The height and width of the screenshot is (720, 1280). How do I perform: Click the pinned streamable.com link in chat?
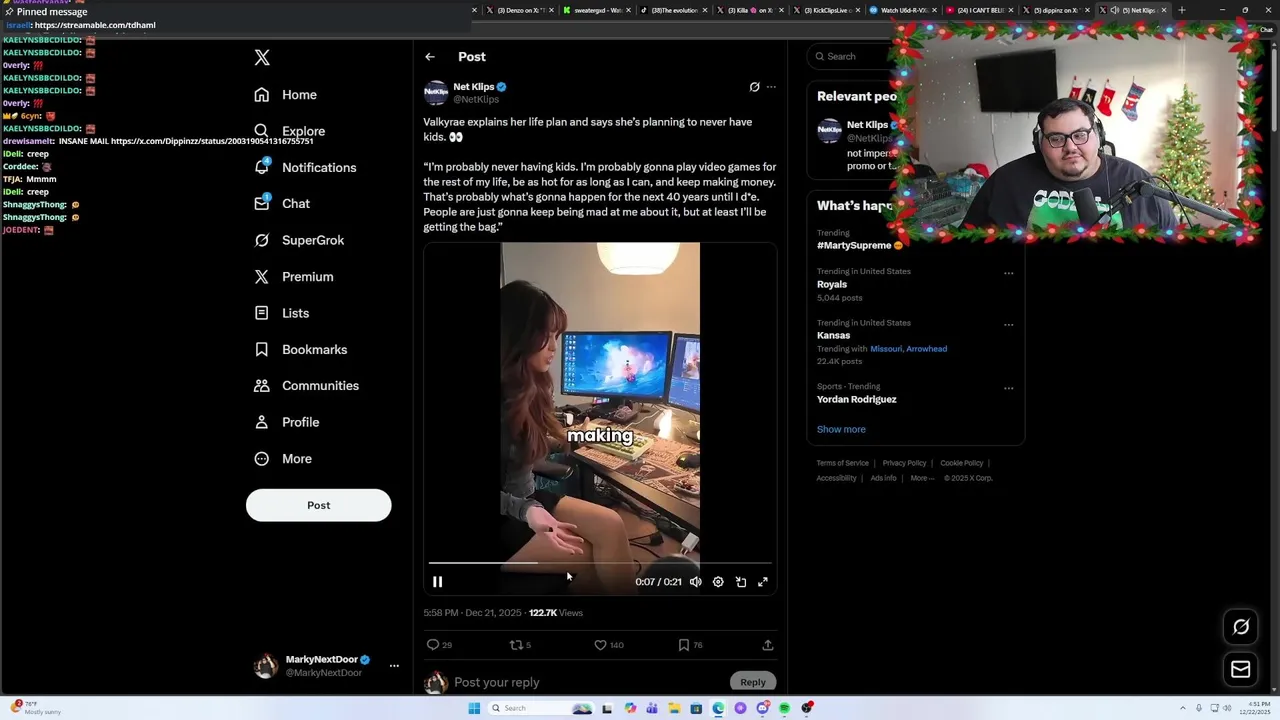click(95, 25)
